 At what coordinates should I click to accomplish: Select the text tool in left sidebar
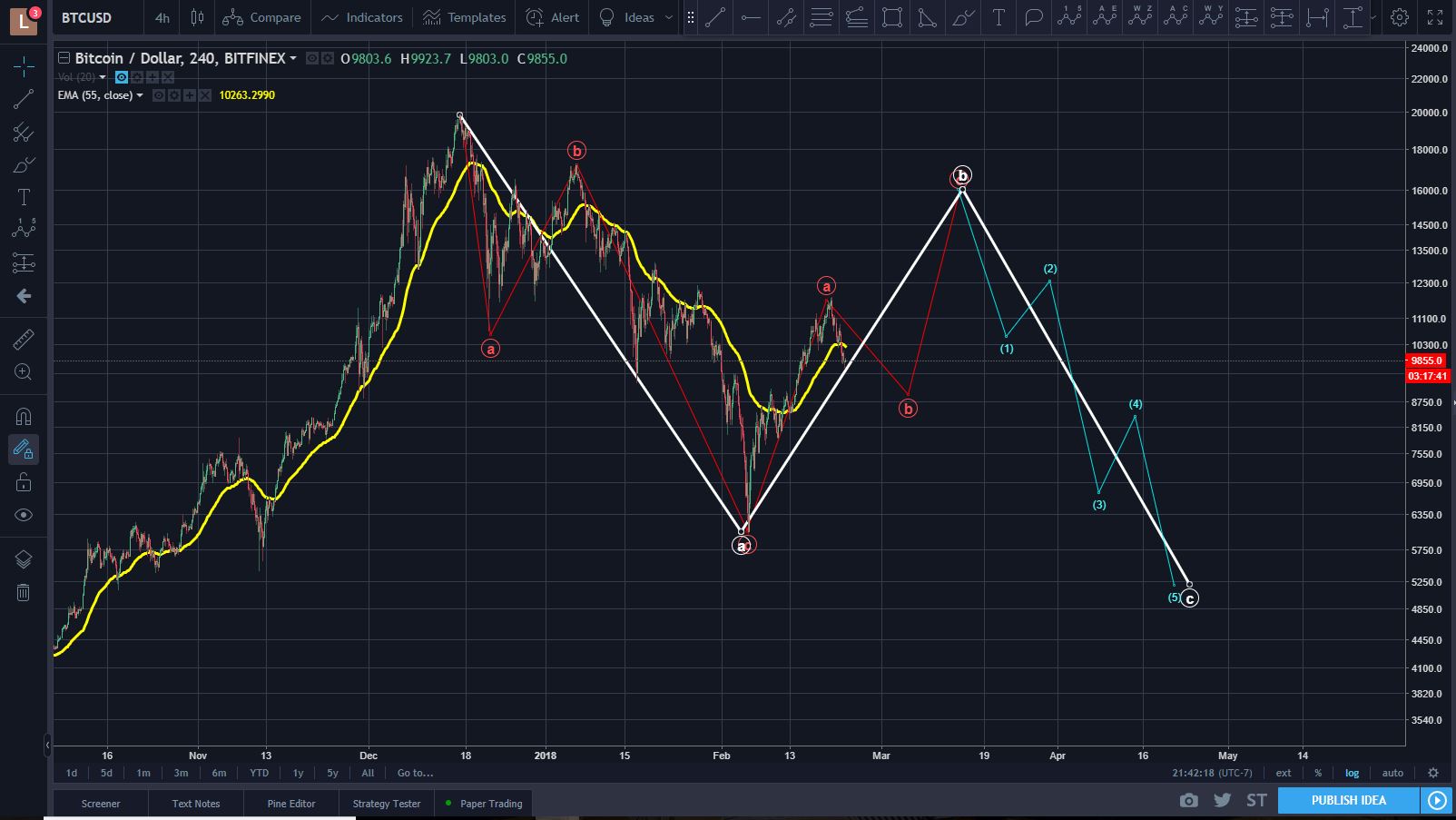point(24,198)
